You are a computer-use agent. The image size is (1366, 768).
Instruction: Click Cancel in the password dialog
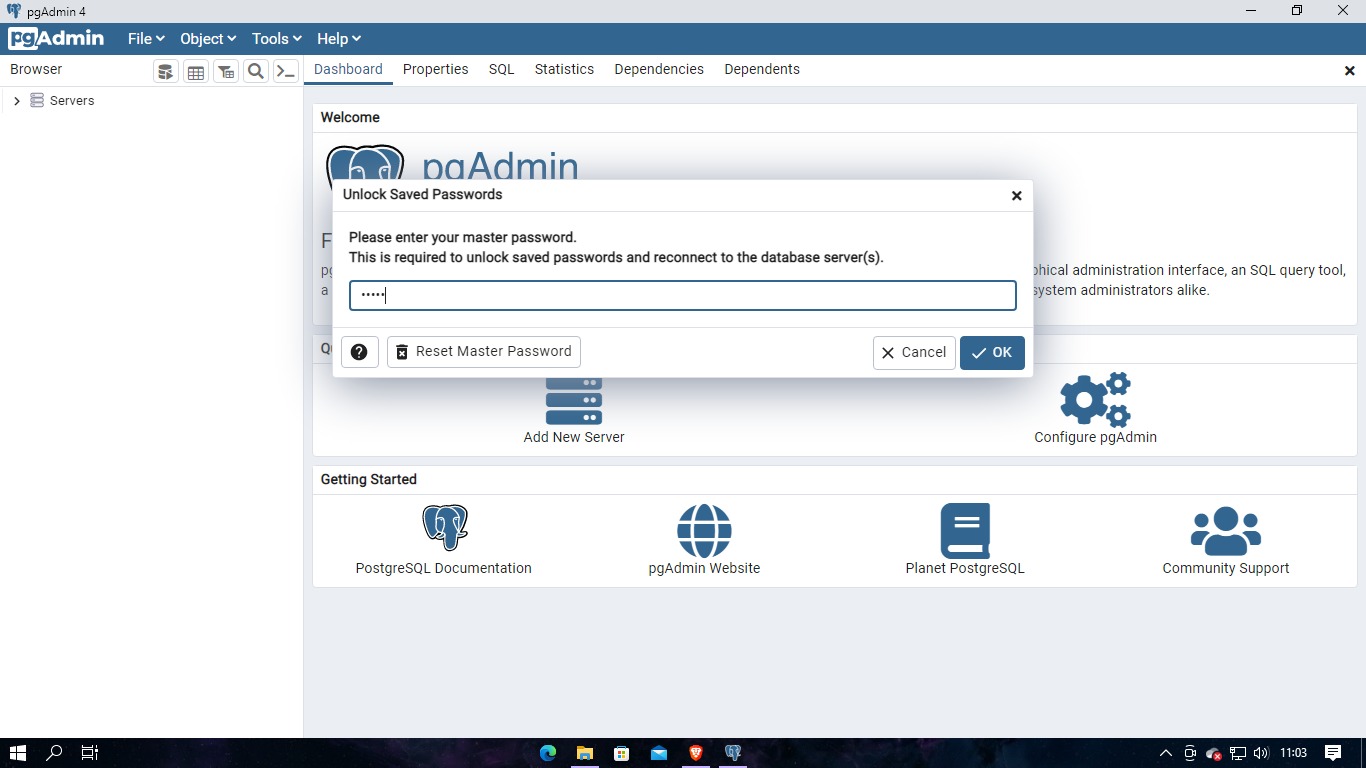(x=914, y=353)
